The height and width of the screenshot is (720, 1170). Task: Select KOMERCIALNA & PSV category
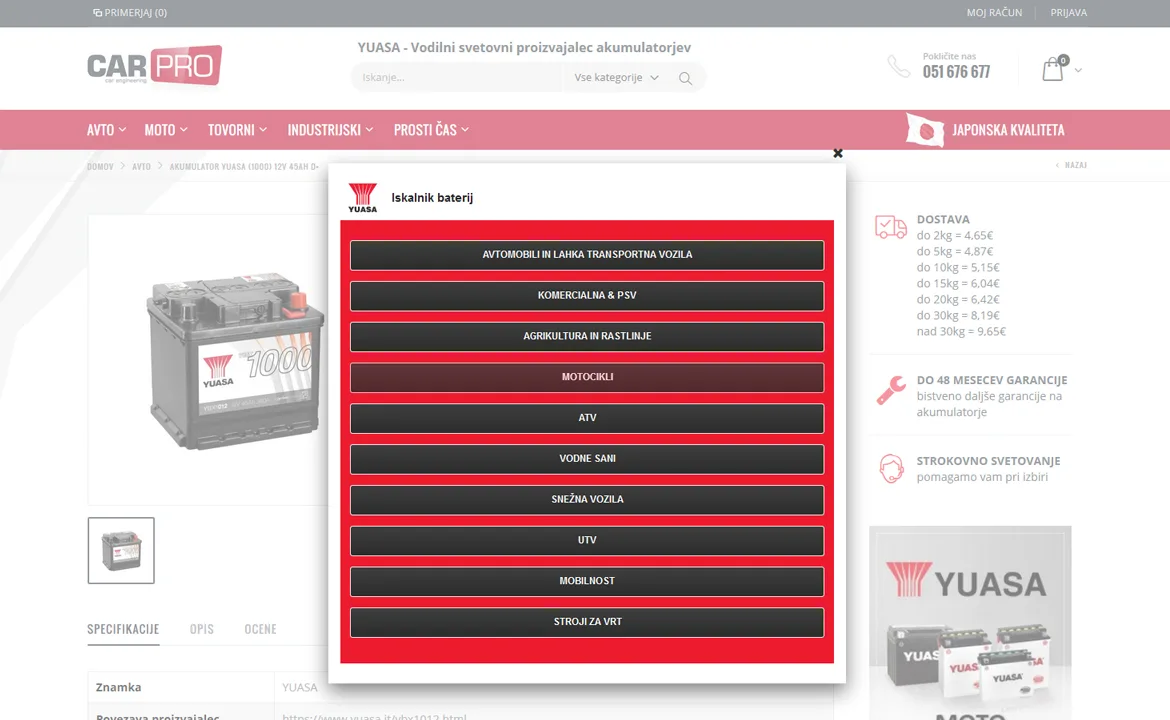point(587,295)
